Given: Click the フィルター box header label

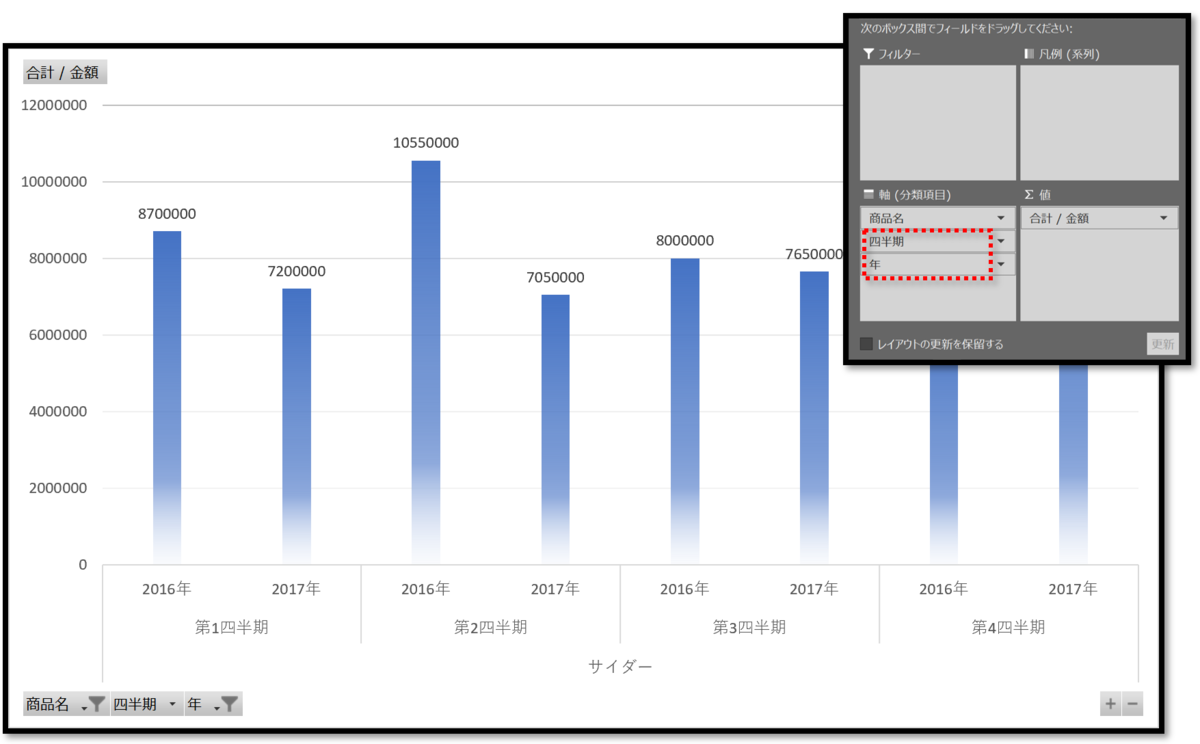Looking at the screenshot, I should pyautogui.click(x=891, y=54).
